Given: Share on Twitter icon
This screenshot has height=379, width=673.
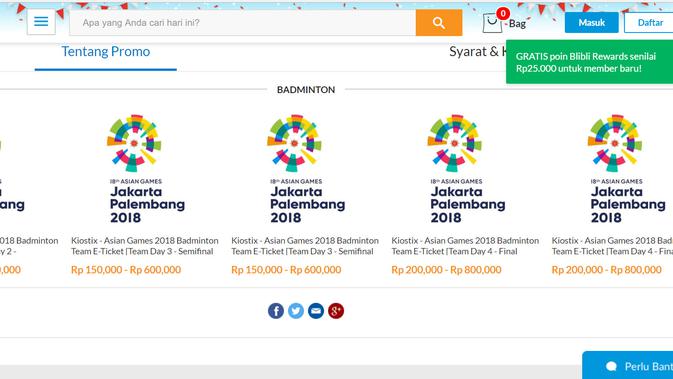Looking at the screenshot, I should (296, 311).
